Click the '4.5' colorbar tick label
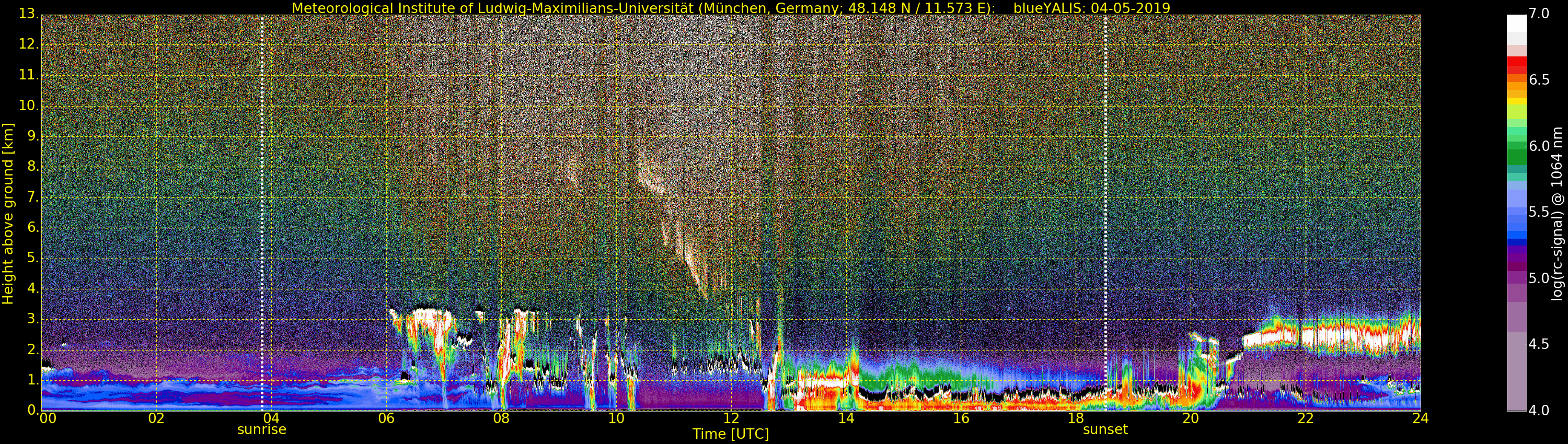Image resolution: width=1568 pixels, height=444 pixels. (1538, 345)
